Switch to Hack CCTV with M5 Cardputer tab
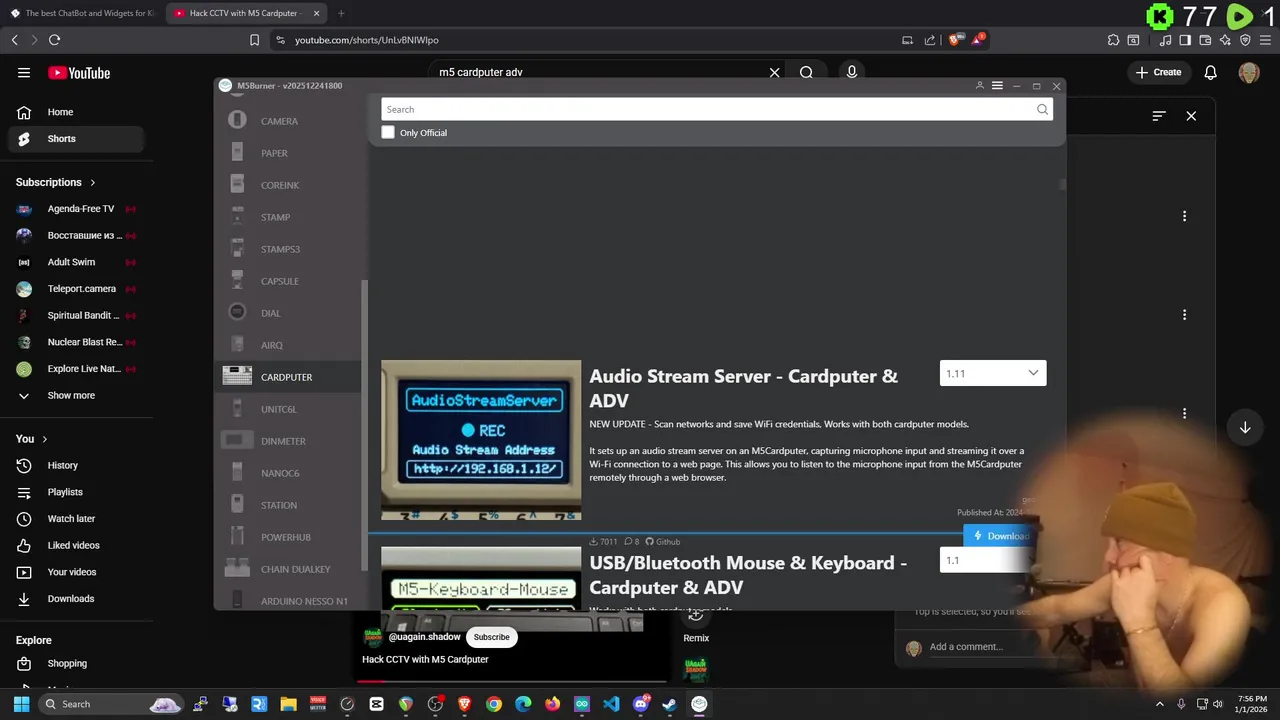 click(x=246, y=13)
